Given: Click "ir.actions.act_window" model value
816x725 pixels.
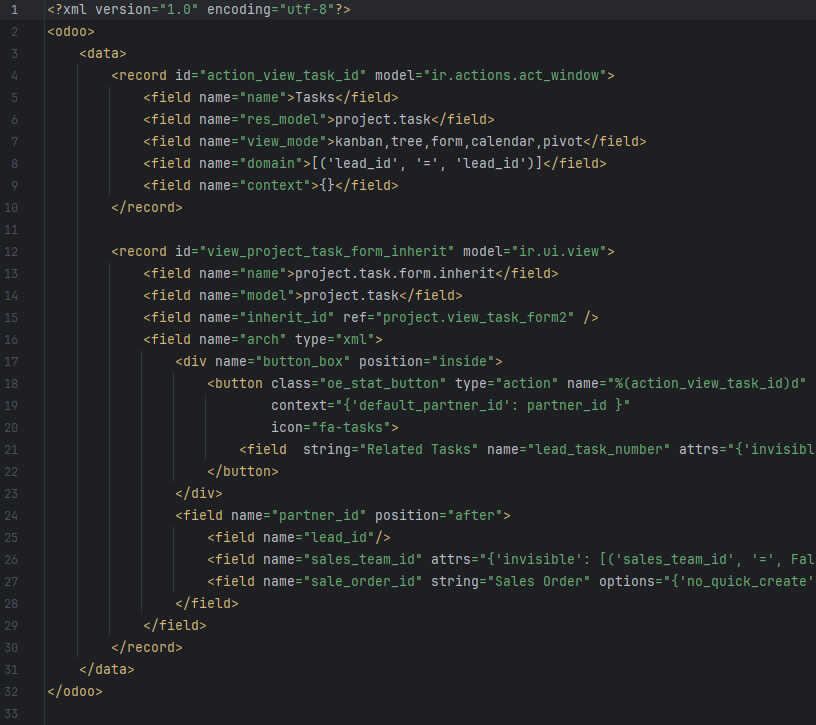Looking at the screenshot, I should click(515, 75).
